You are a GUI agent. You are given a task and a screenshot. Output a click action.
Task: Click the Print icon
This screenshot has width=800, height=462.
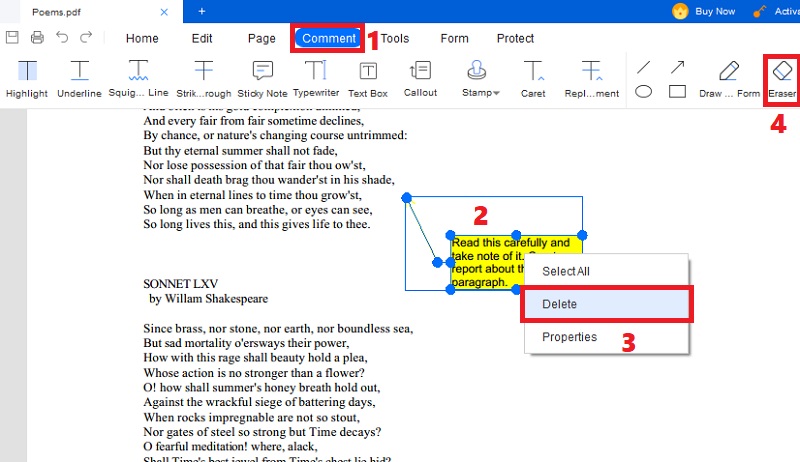tap(37, 37)
